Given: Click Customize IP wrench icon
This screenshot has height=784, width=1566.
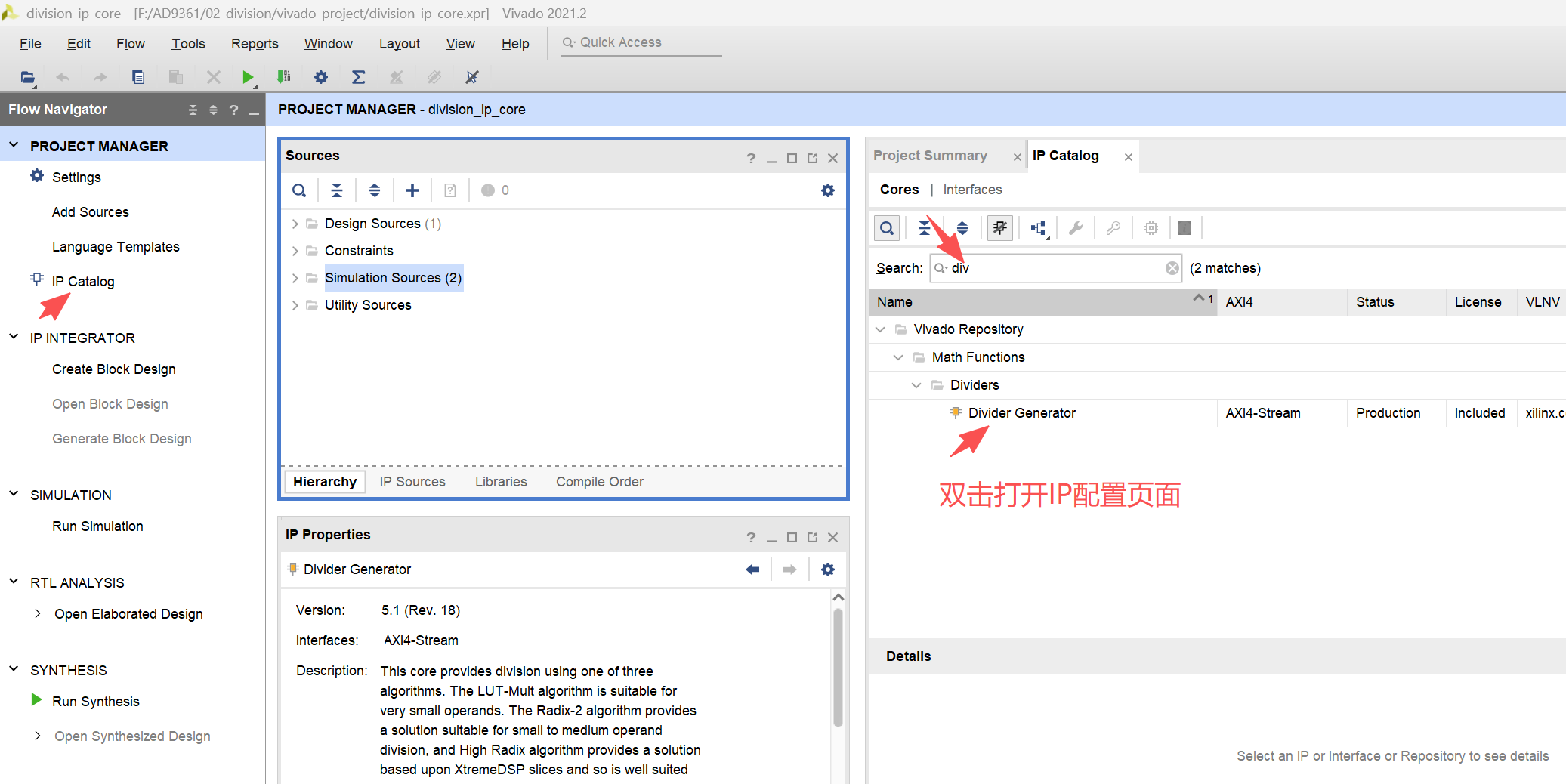Looking at the screenshot, I should pos(1076,228).
